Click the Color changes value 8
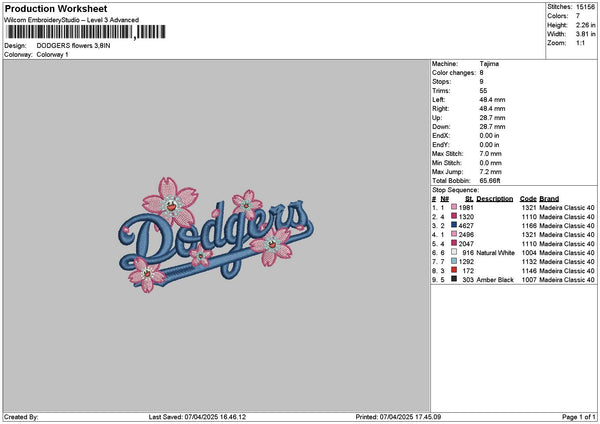 point(481,73)
